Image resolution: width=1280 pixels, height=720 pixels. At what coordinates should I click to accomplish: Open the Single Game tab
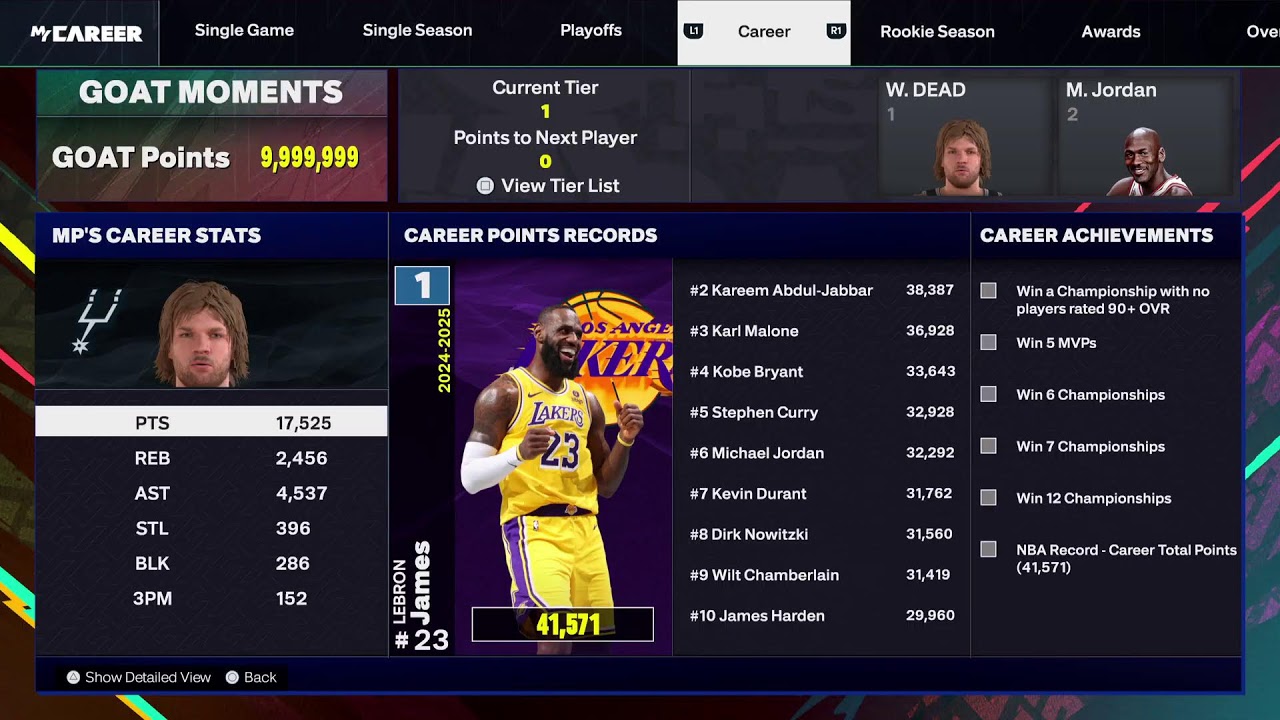point(244,31)
